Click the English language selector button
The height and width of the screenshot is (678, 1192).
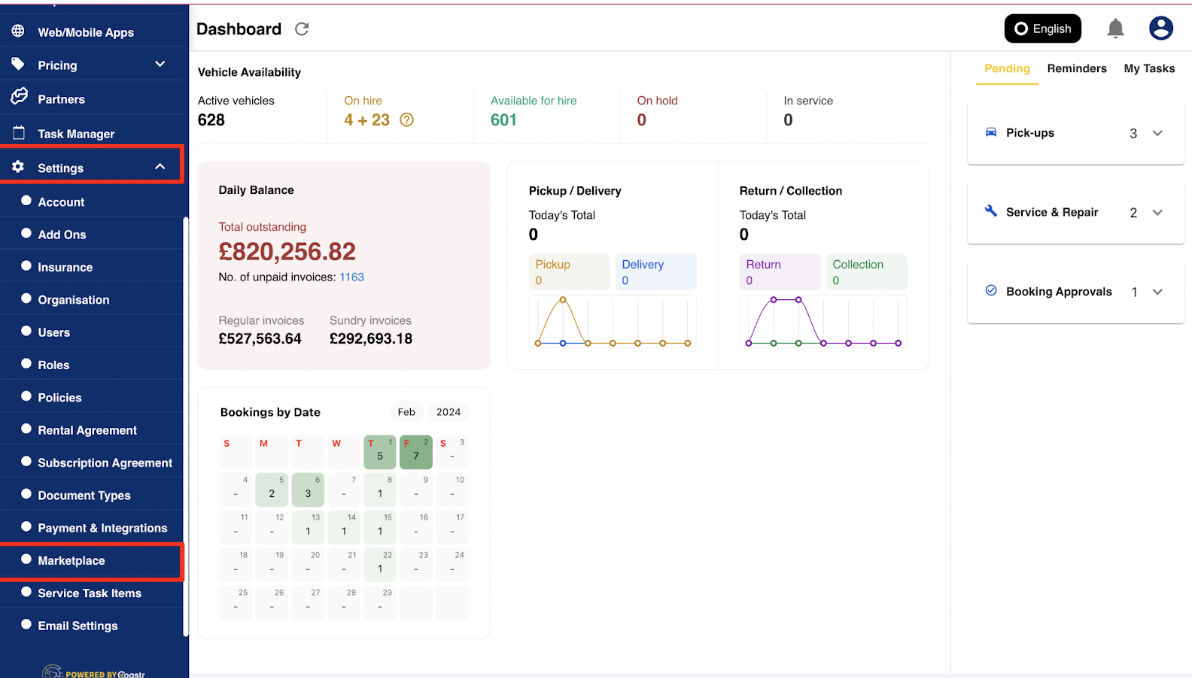(x=1042, y=28)
